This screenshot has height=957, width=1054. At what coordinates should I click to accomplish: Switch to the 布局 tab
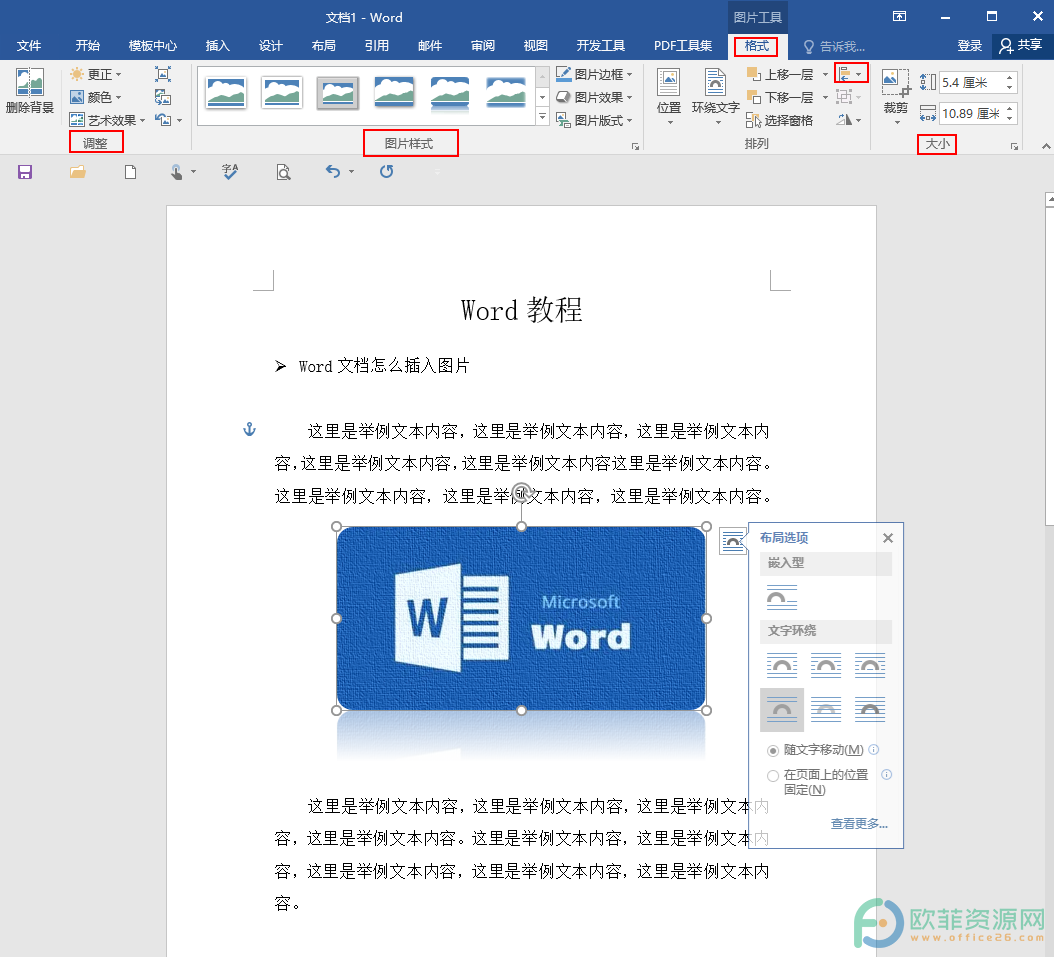tap(324, 46)
